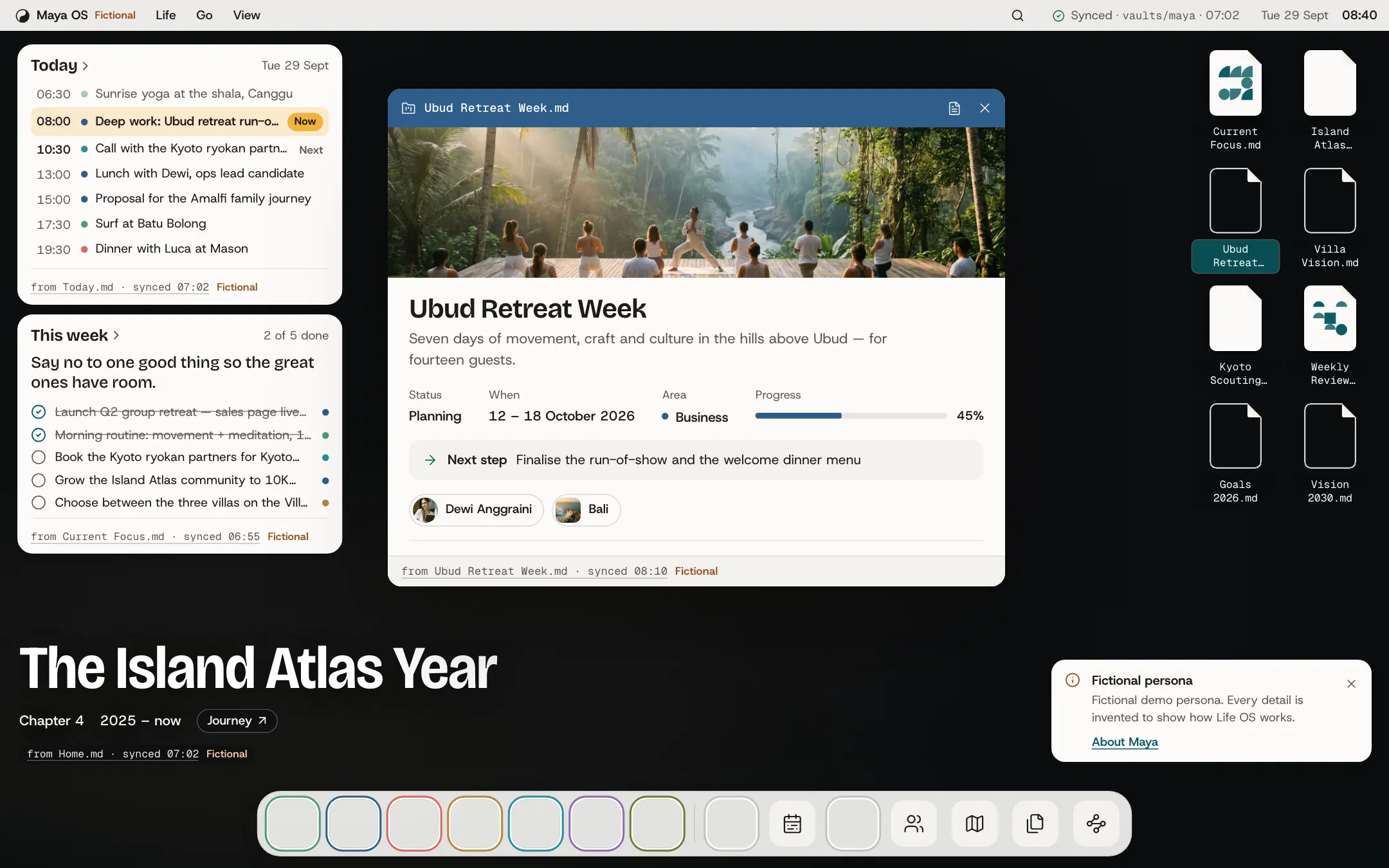Select the Weekly Review desktop file
Image resolution: width=1389 pixels, height=868 pixels.
pos(1330,336)
